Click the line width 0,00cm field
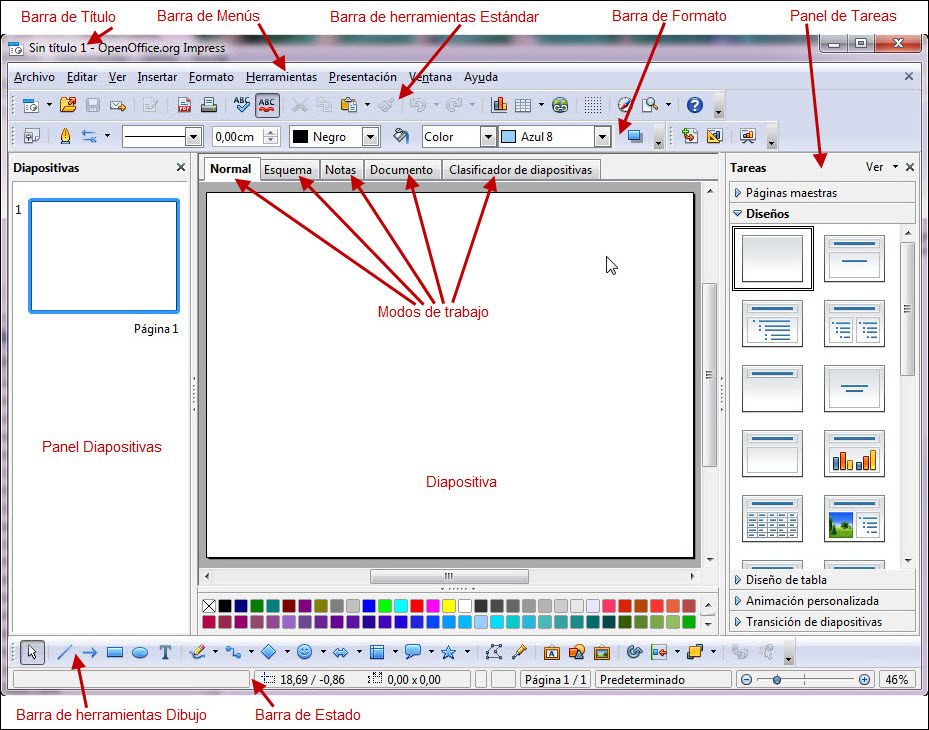This screenshot has width=929, height=730. click(x=237, y=137)
